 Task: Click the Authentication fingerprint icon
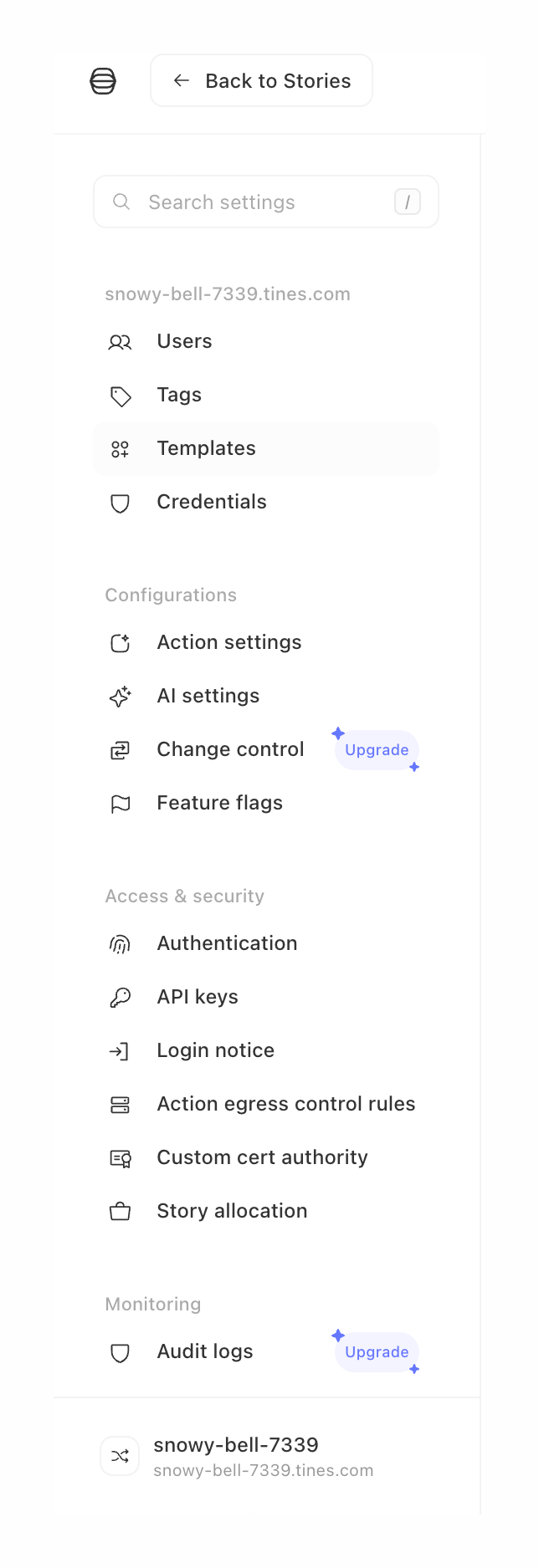(x=121, y=944)
